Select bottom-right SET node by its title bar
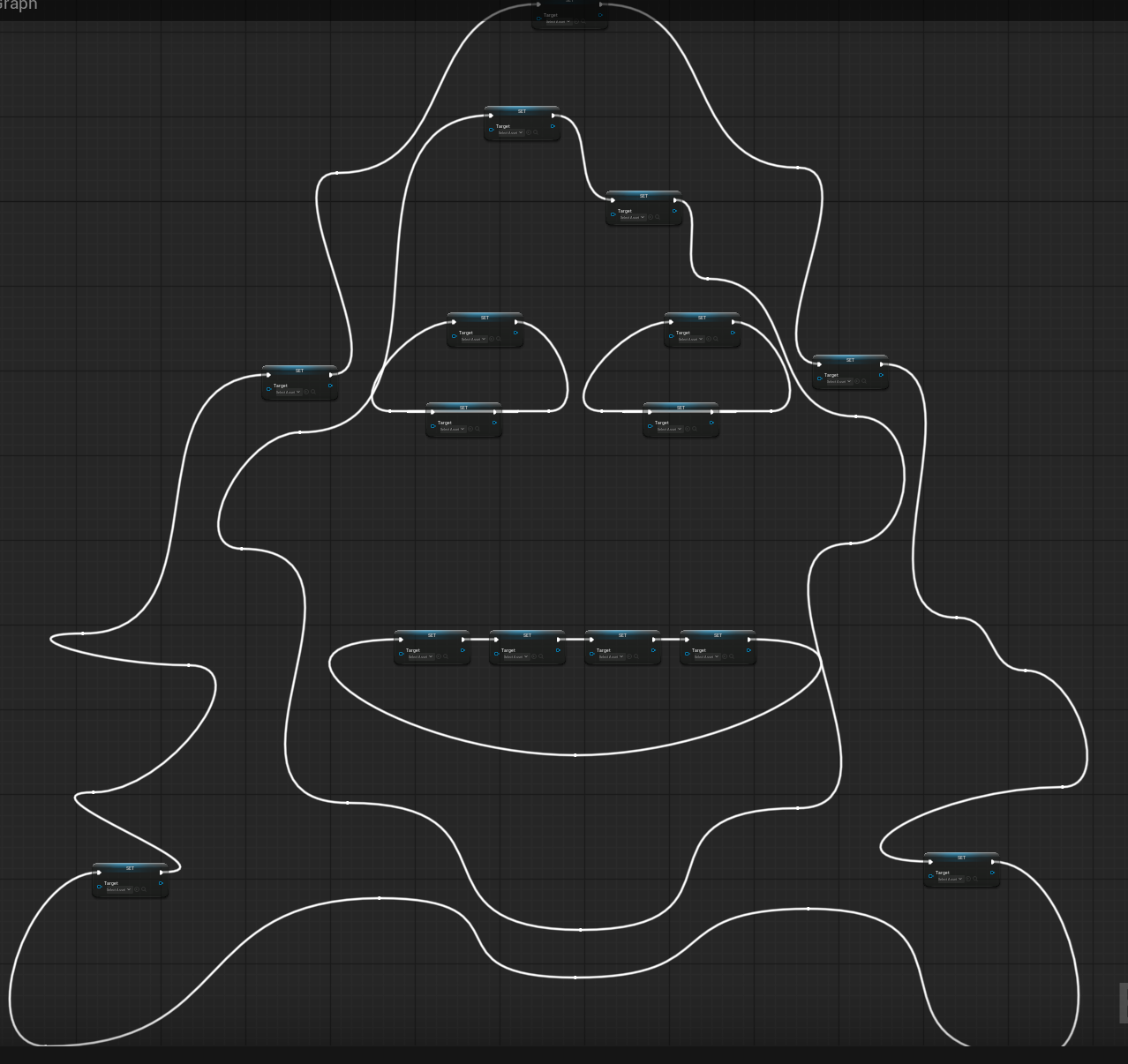This screenshot has height=1064, width=1128. [x=961, y=858]
